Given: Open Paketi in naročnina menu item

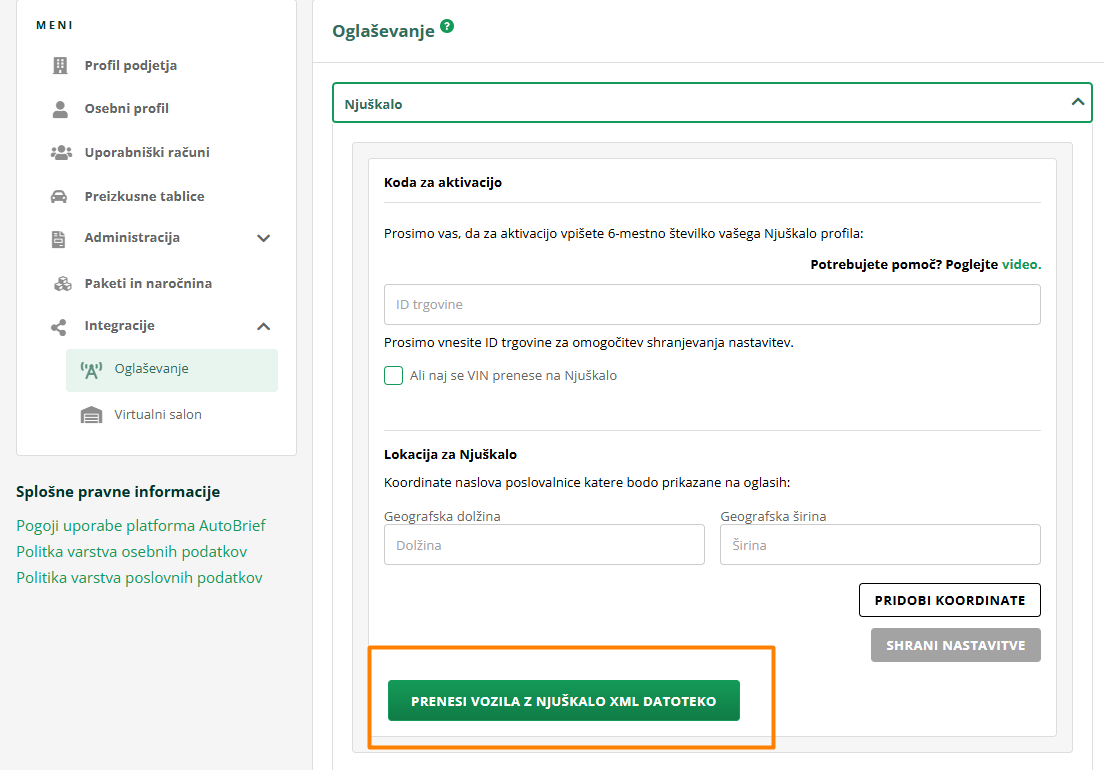Looking at the screenshot, I should [148, 283].
